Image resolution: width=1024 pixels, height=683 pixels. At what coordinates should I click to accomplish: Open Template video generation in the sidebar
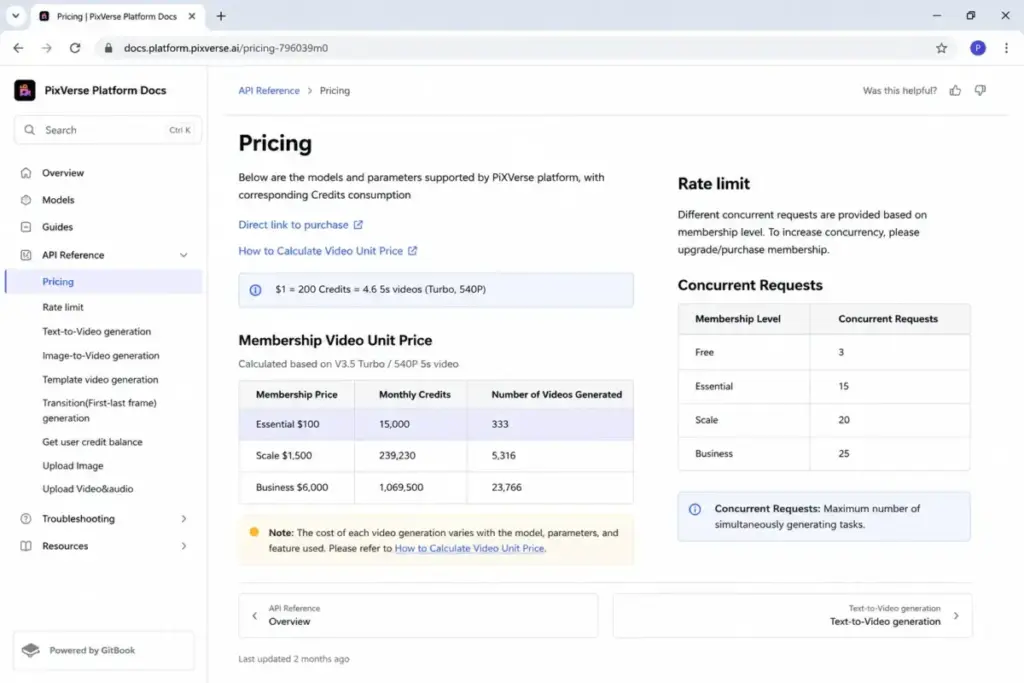100,379
